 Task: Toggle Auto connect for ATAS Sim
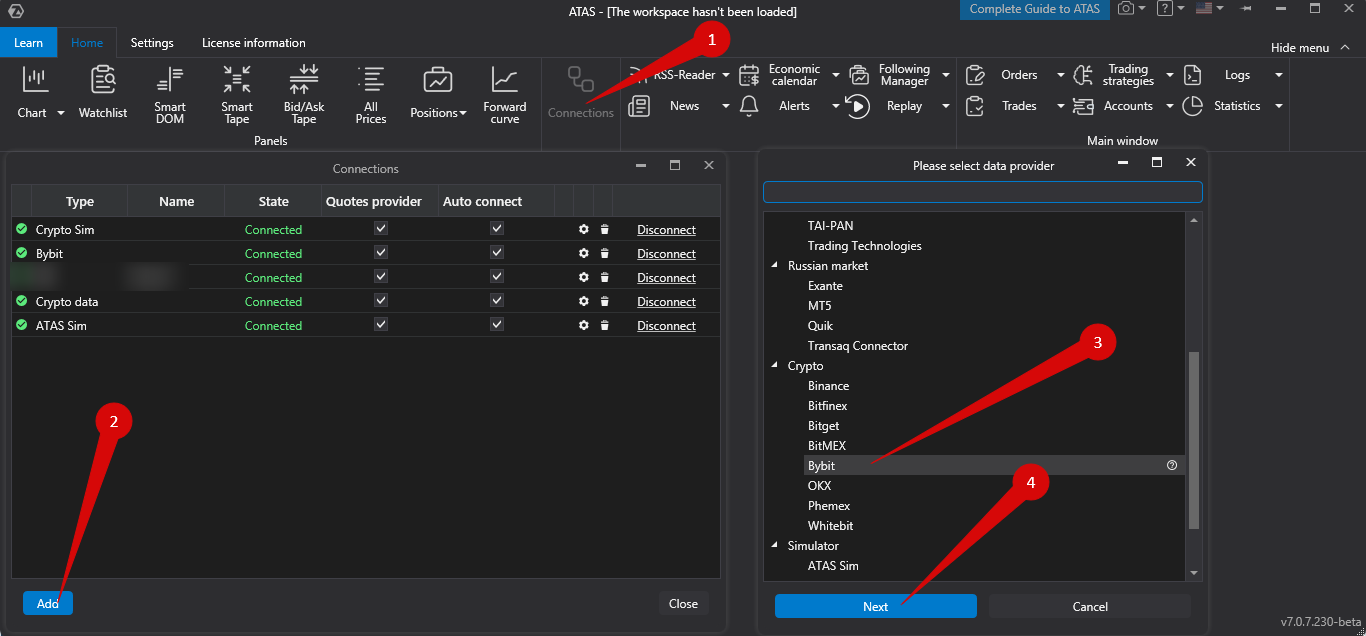click(497, 324)
